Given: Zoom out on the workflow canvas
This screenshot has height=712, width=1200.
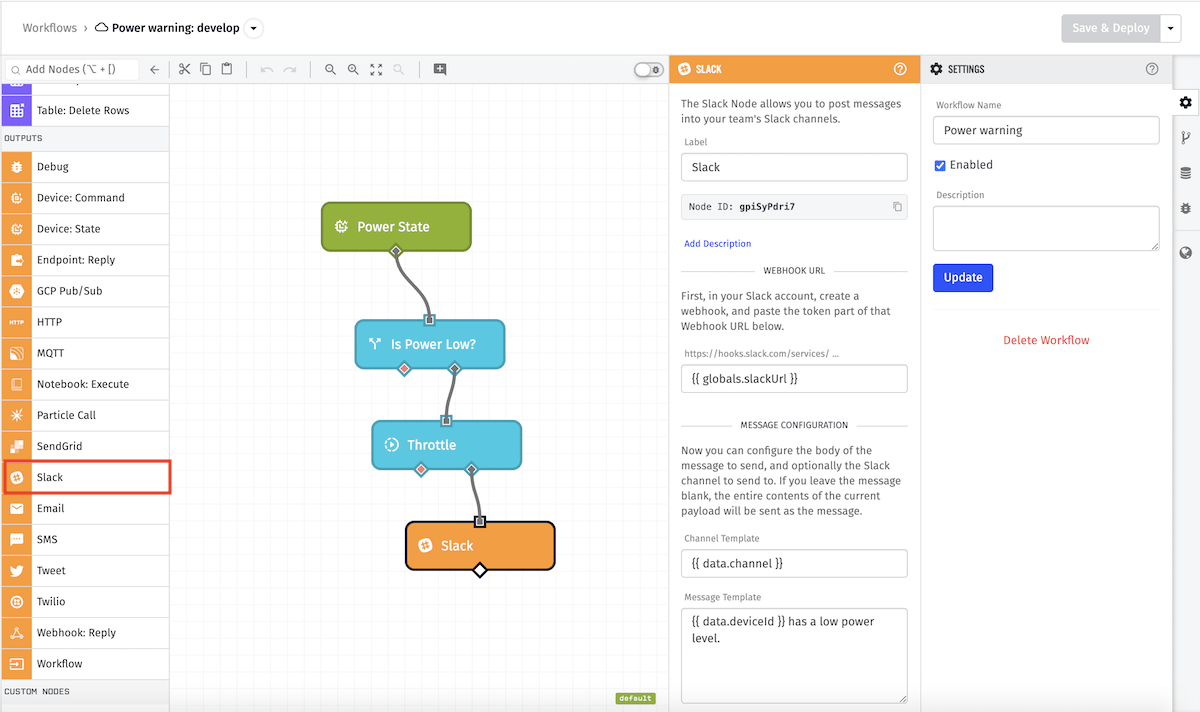Looking at the screenshot, I should coord(330,70).
